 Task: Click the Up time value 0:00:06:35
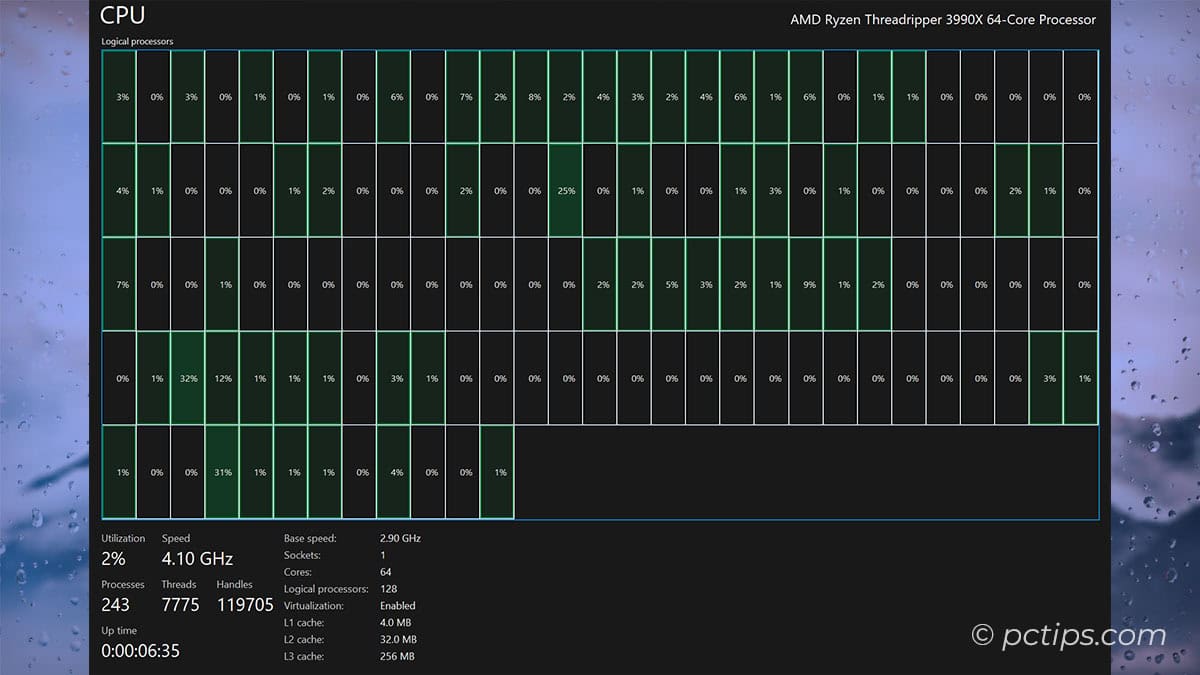pos(140,651)
